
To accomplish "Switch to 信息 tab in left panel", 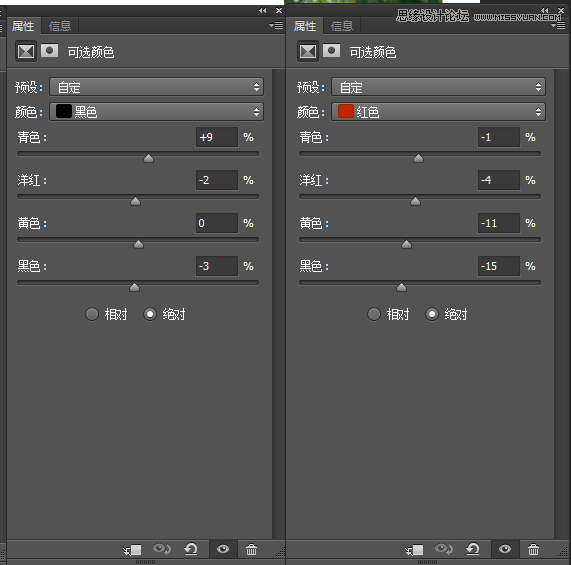I will [60, 26].
